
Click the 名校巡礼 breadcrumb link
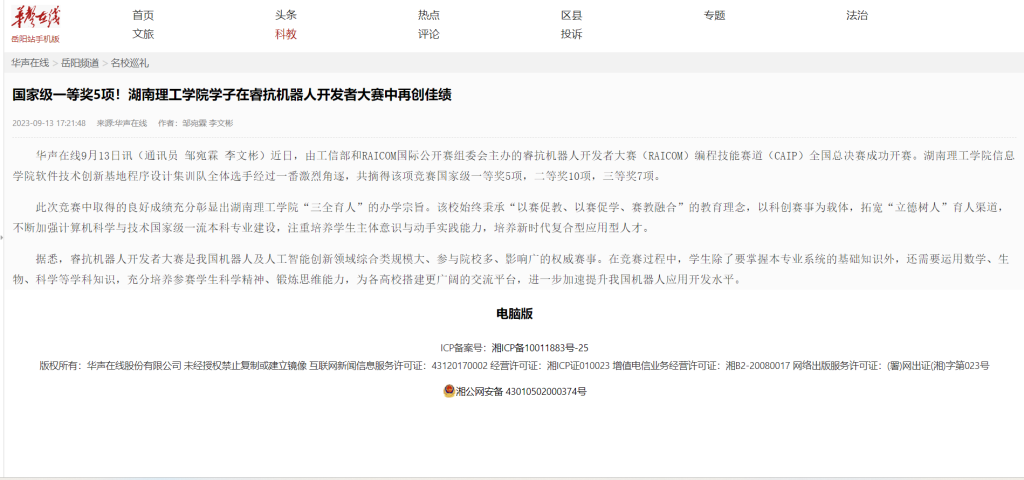tap(130, 63)
